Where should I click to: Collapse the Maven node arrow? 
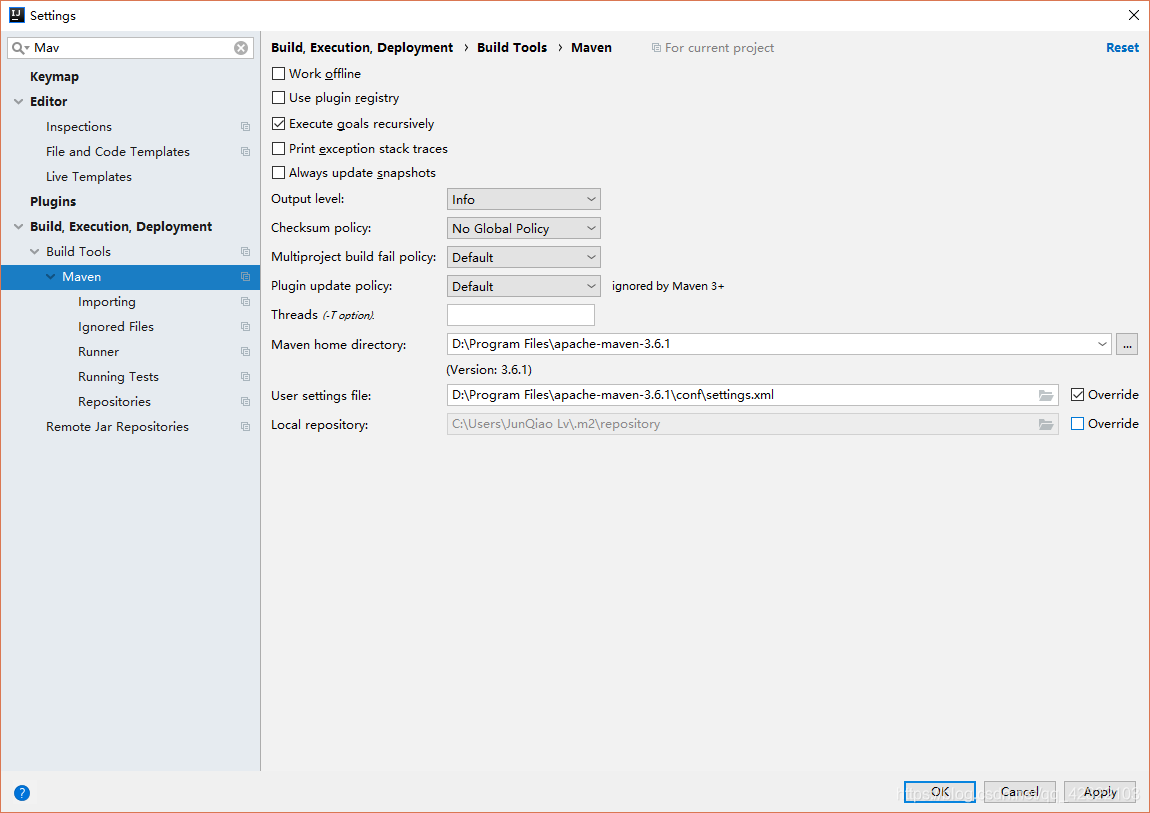[51, 276]
